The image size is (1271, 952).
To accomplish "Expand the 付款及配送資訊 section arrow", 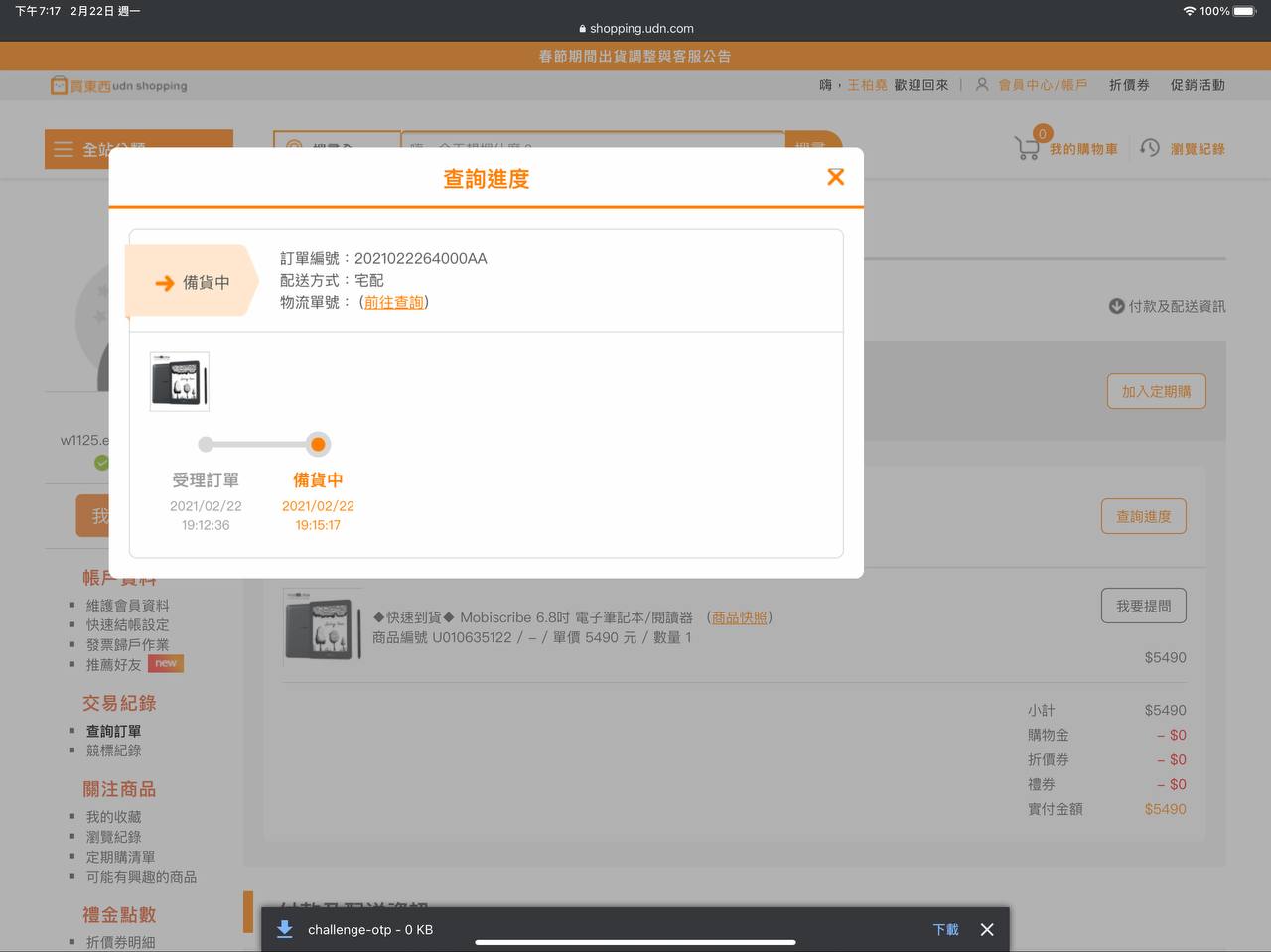I will (1116, 306).
